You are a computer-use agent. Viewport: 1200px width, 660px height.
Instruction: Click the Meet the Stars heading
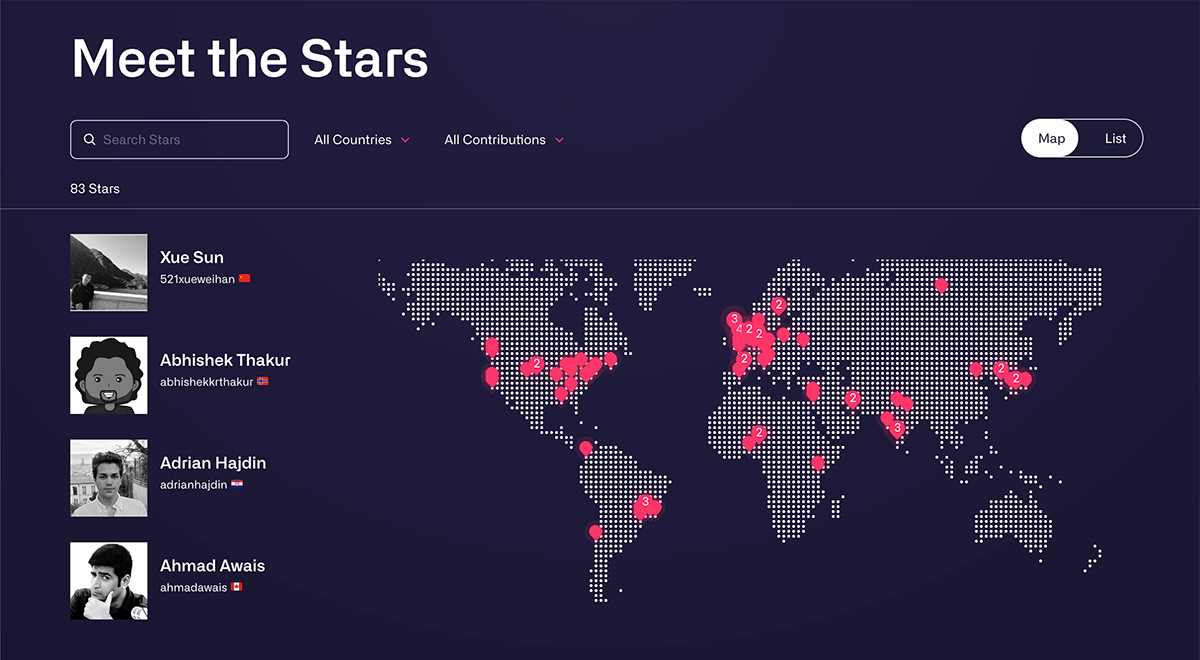point(248,58)
